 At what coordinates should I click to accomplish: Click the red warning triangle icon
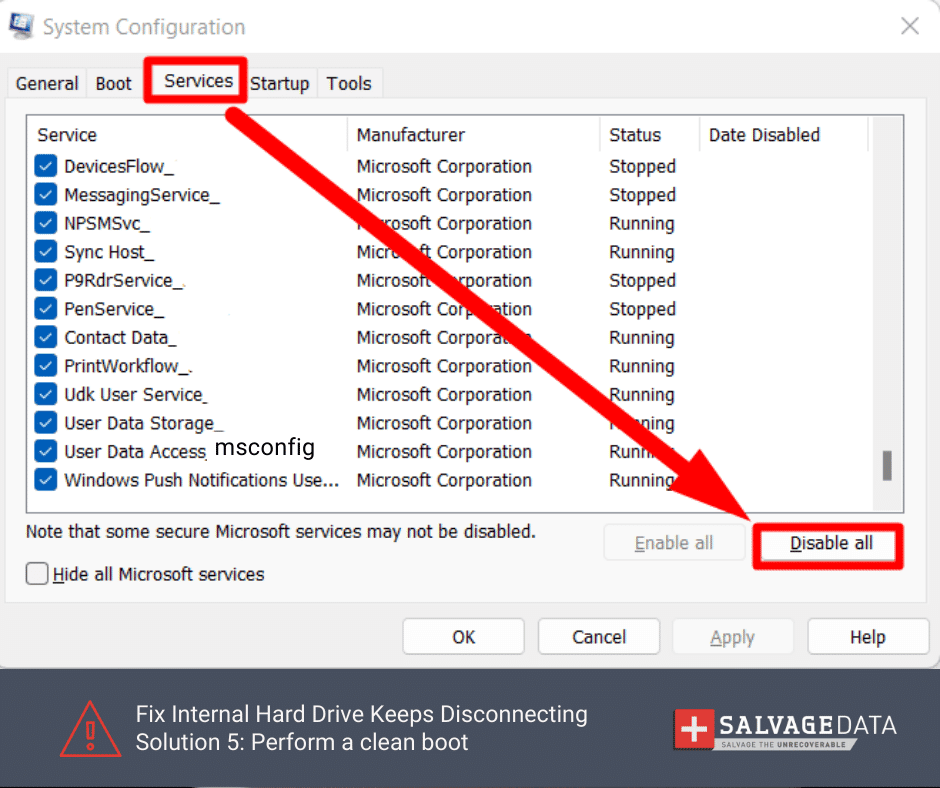pyautogui.click(x=91, y=728)
